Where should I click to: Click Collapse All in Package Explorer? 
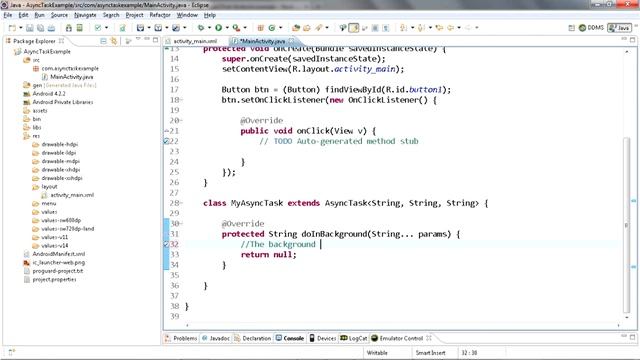[103, 41]
